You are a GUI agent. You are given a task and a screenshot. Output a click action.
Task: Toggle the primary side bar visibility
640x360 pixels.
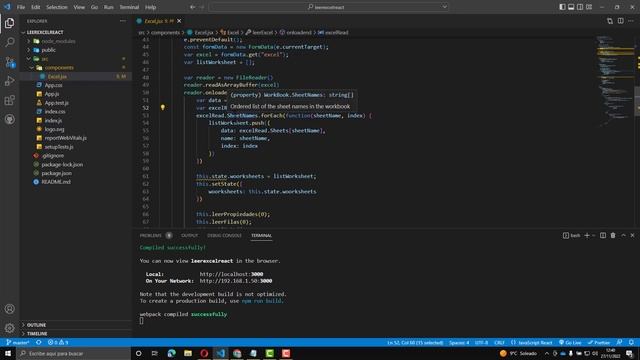(562, 7)
